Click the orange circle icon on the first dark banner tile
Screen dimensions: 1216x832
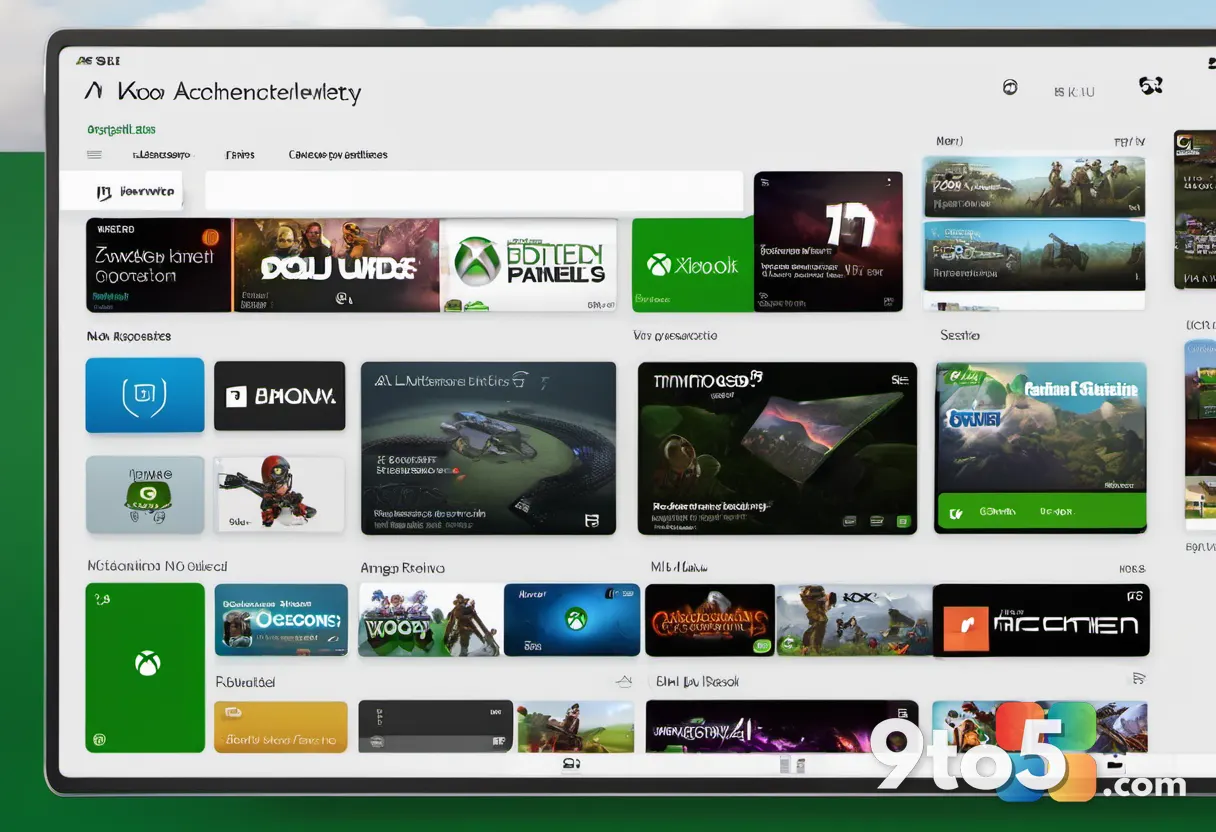(210, 237)
